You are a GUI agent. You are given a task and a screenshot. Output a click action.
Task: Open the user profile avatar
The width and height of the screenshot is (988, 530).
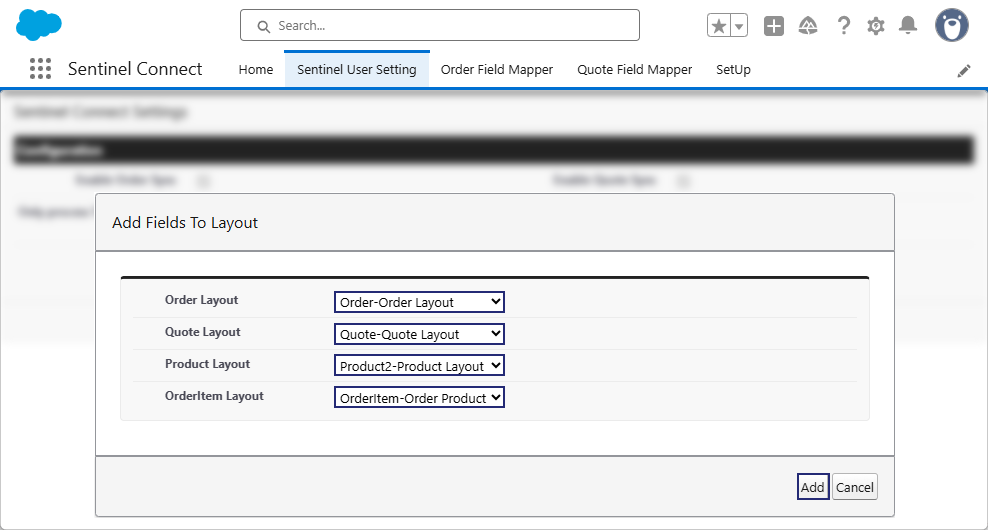[951, 26]
